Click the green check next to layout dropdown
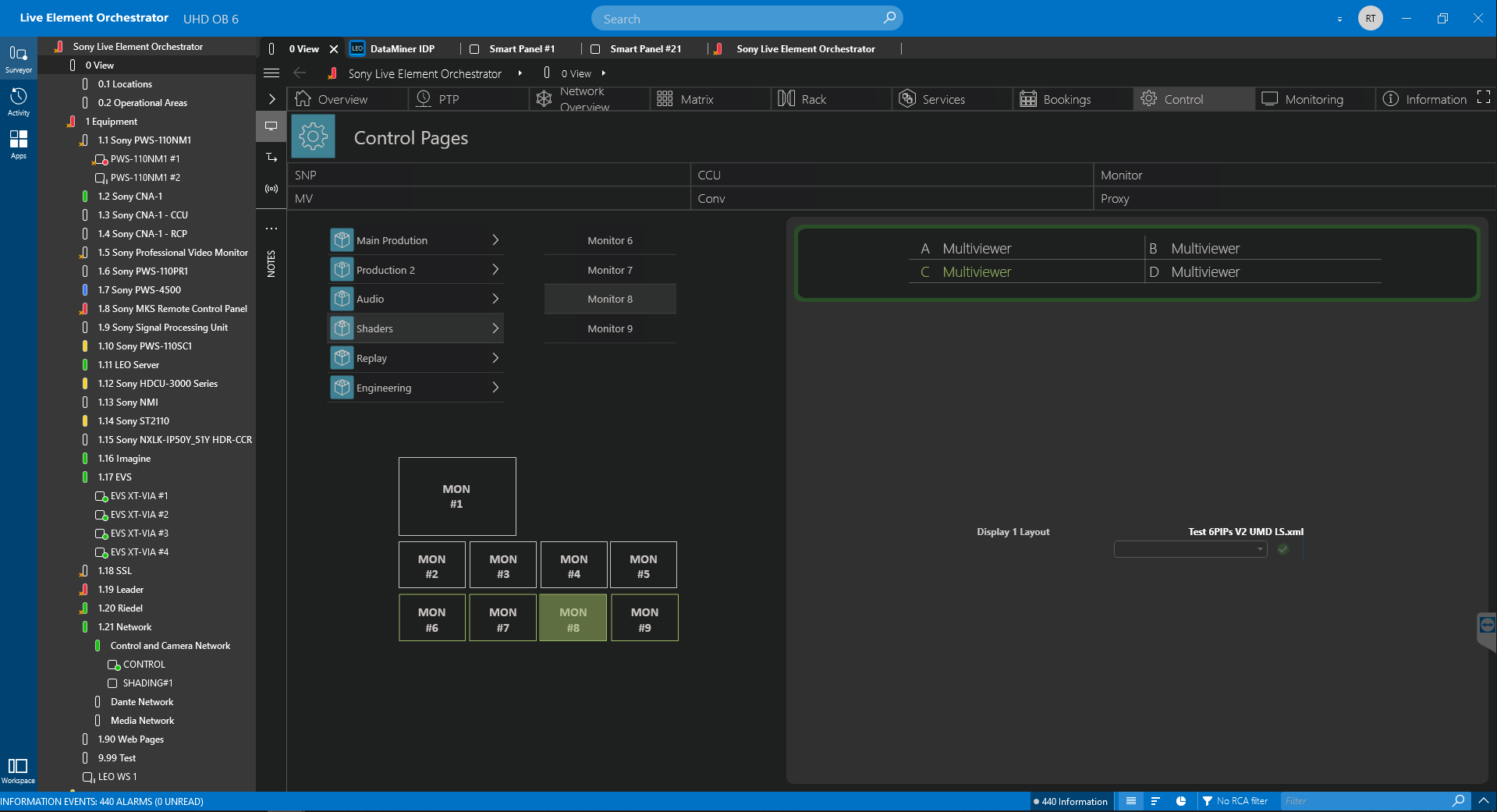Image resolution: width=1497 pixels, height=812 pixels. (1283, 549)
